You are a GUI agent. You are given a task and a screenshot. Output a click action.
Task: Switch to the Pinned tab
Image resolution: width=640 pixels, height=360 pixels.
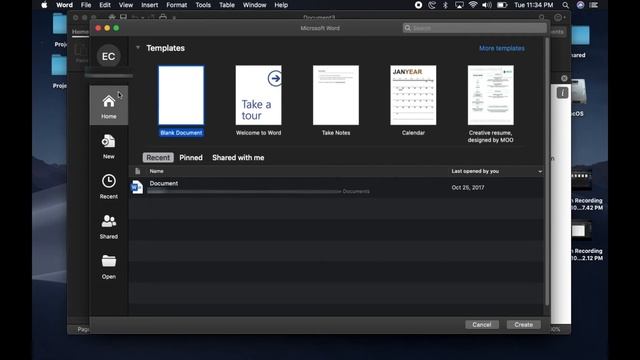(x=191, y=158)
